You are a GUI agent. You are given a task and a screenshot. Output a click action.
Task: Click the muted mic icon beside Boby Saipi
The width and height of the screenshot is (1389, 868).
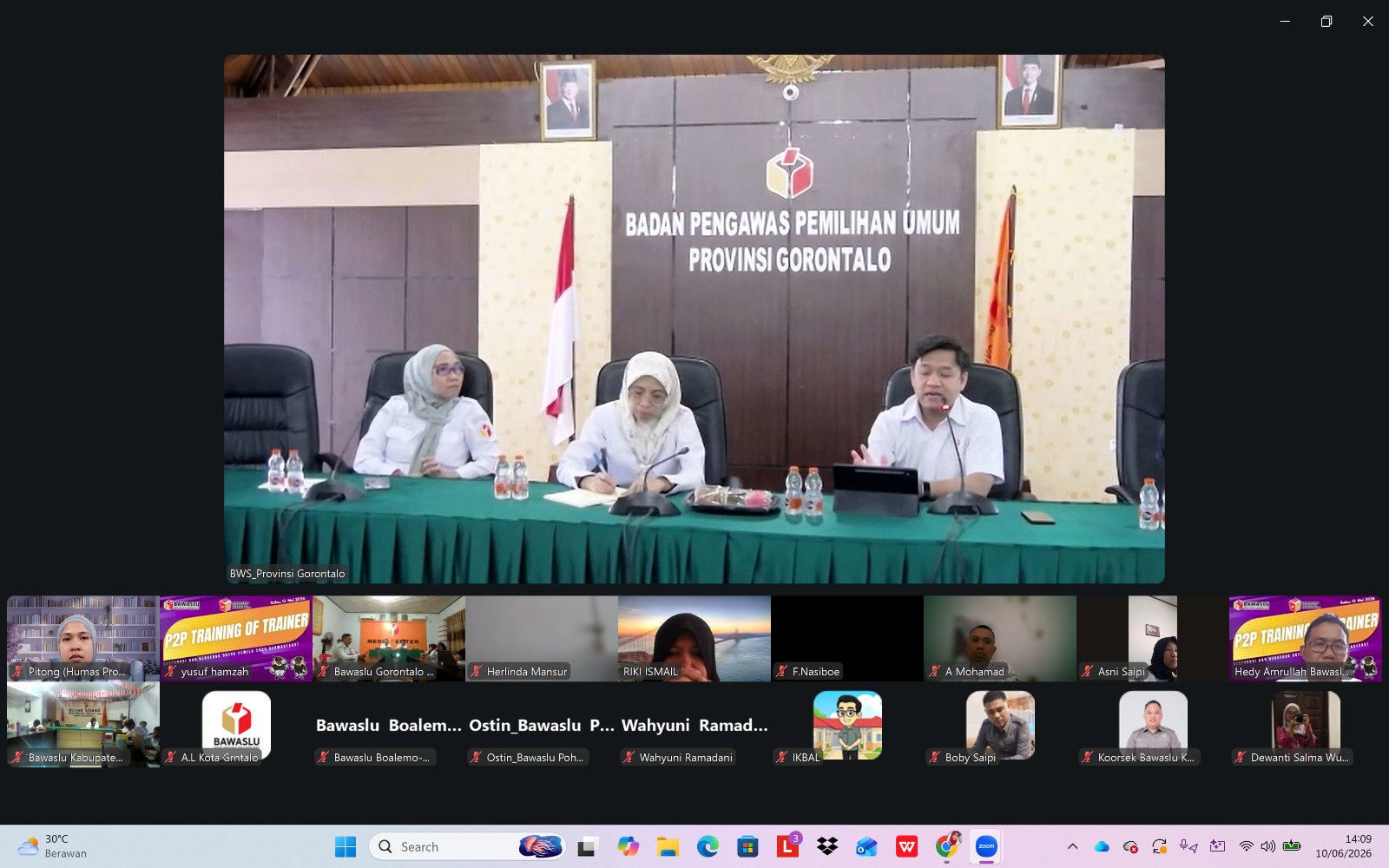point(934,757)
